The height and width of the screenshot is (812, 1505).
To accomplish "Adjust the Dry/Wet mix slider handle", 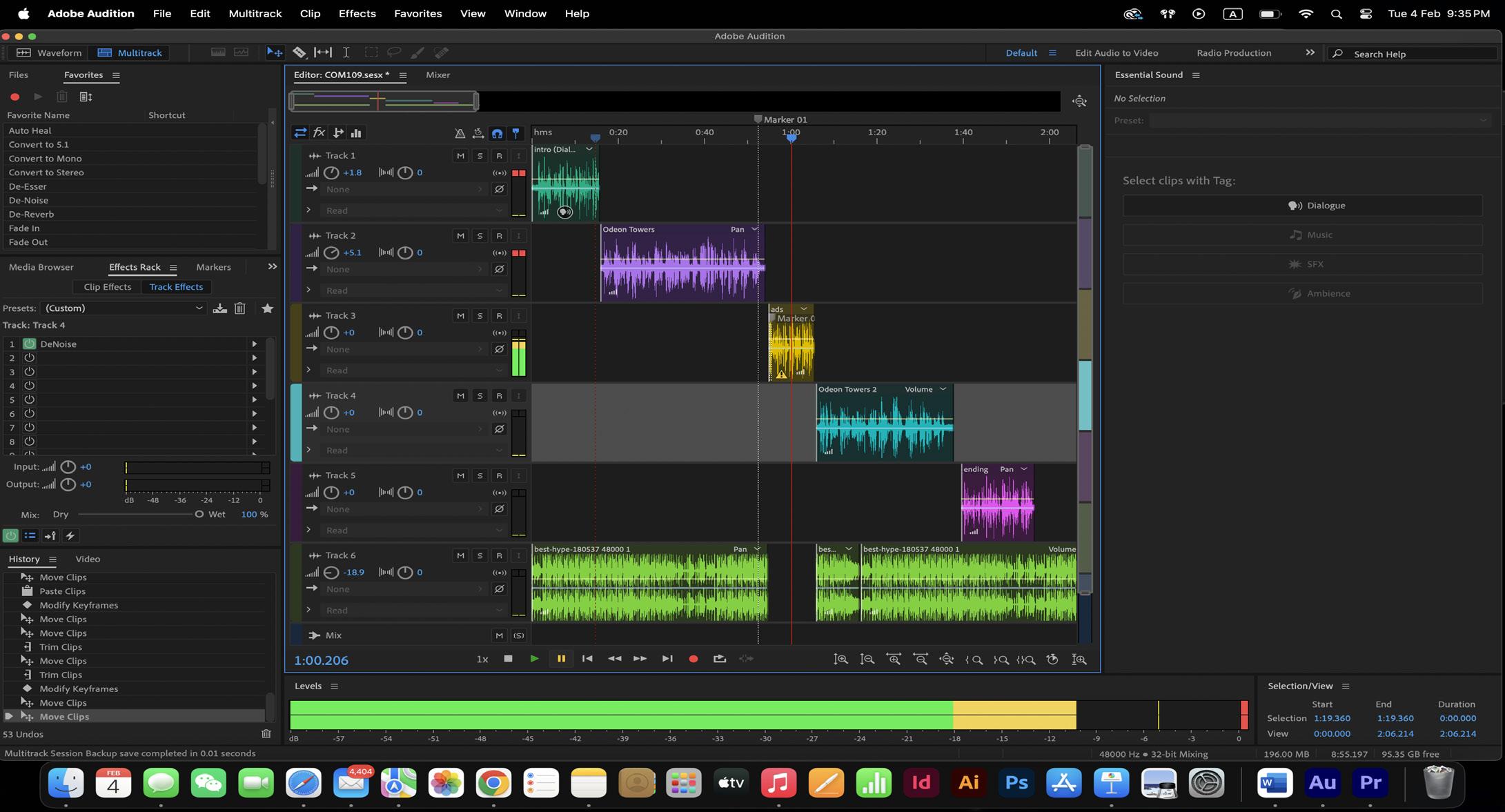I will coord(199,515).
